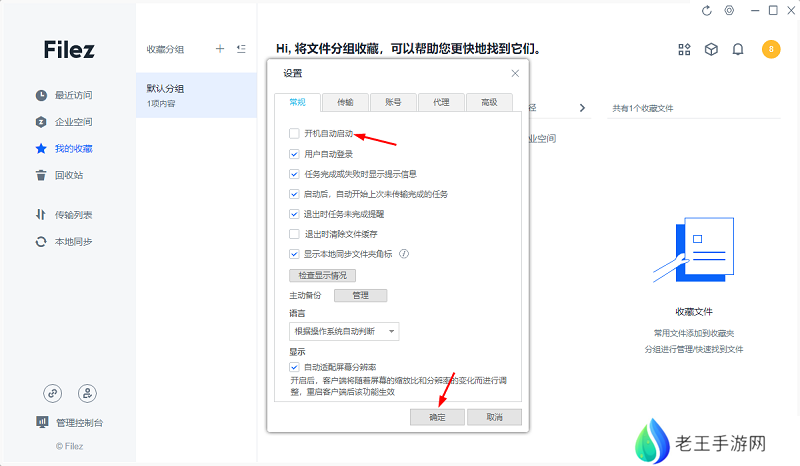
Task: Click the apps grid icon
Action: (x=684, y=50)
